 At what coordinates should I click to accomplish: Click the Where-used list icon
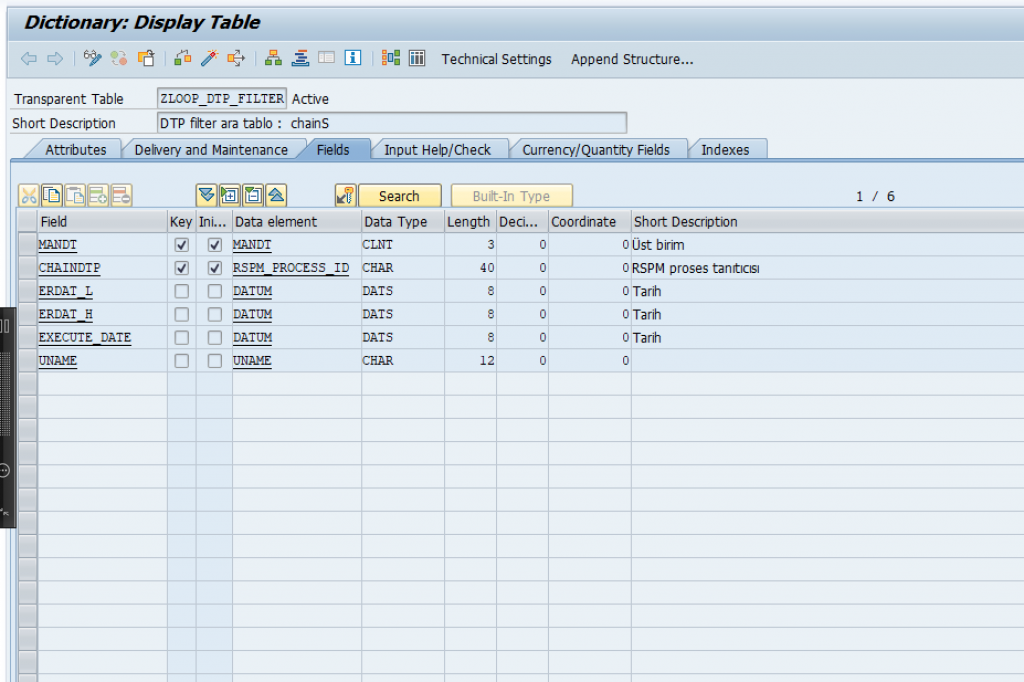(x=236, y=59)
